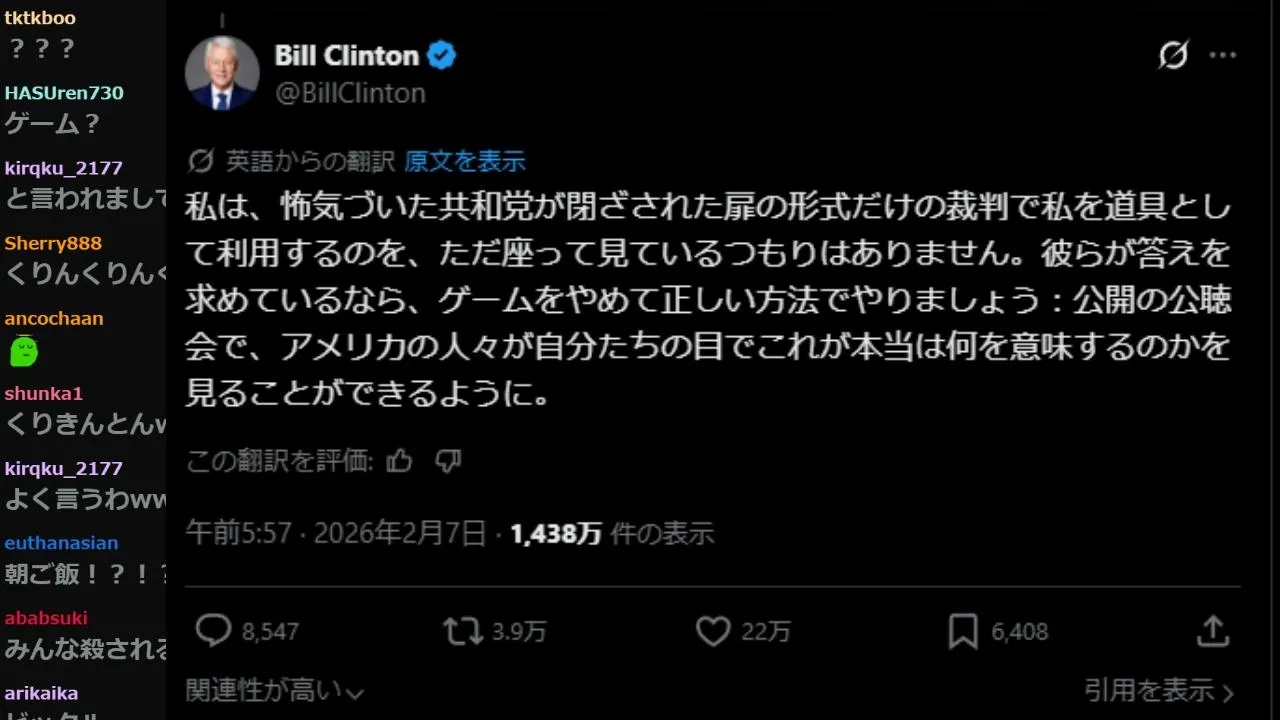
Task: Click the blue verified checkmark badge
Action: click(442, 56)
